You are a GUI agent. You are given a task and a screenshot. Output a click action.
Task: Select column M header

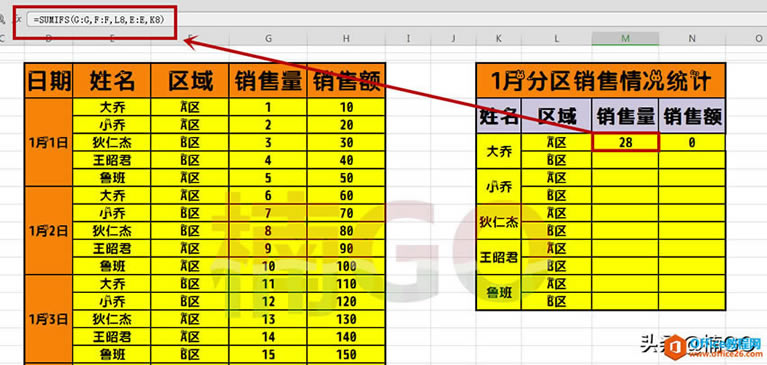tap(625, 38)
